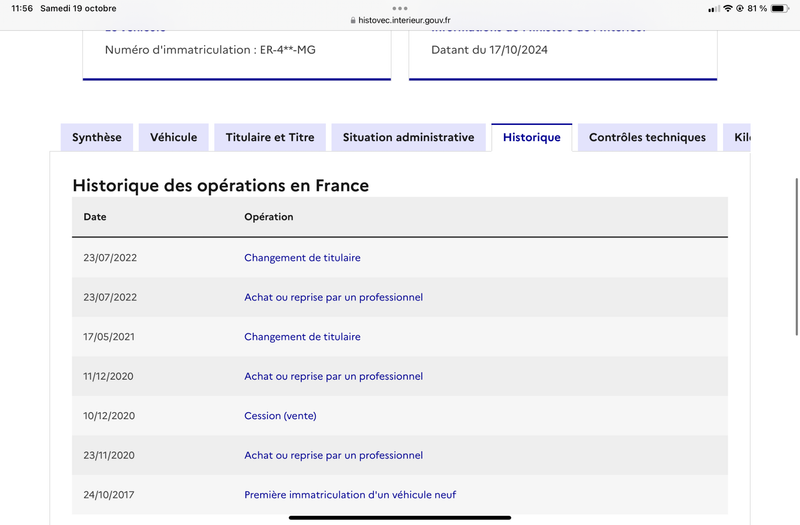800x525 pixels.
Task: Open the 11/12/2020 Achat ou reprise link
Action: click(333, 377)
